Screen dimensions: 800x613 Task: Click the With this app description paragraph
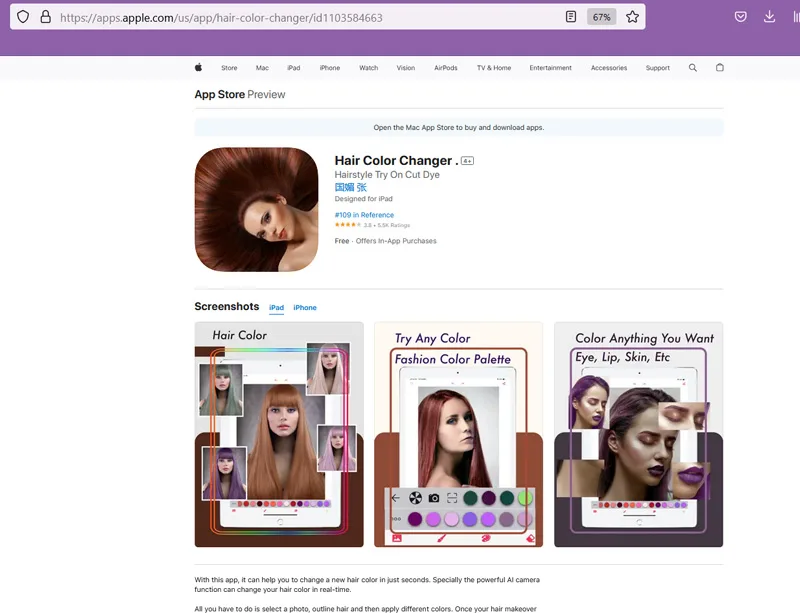367,584
